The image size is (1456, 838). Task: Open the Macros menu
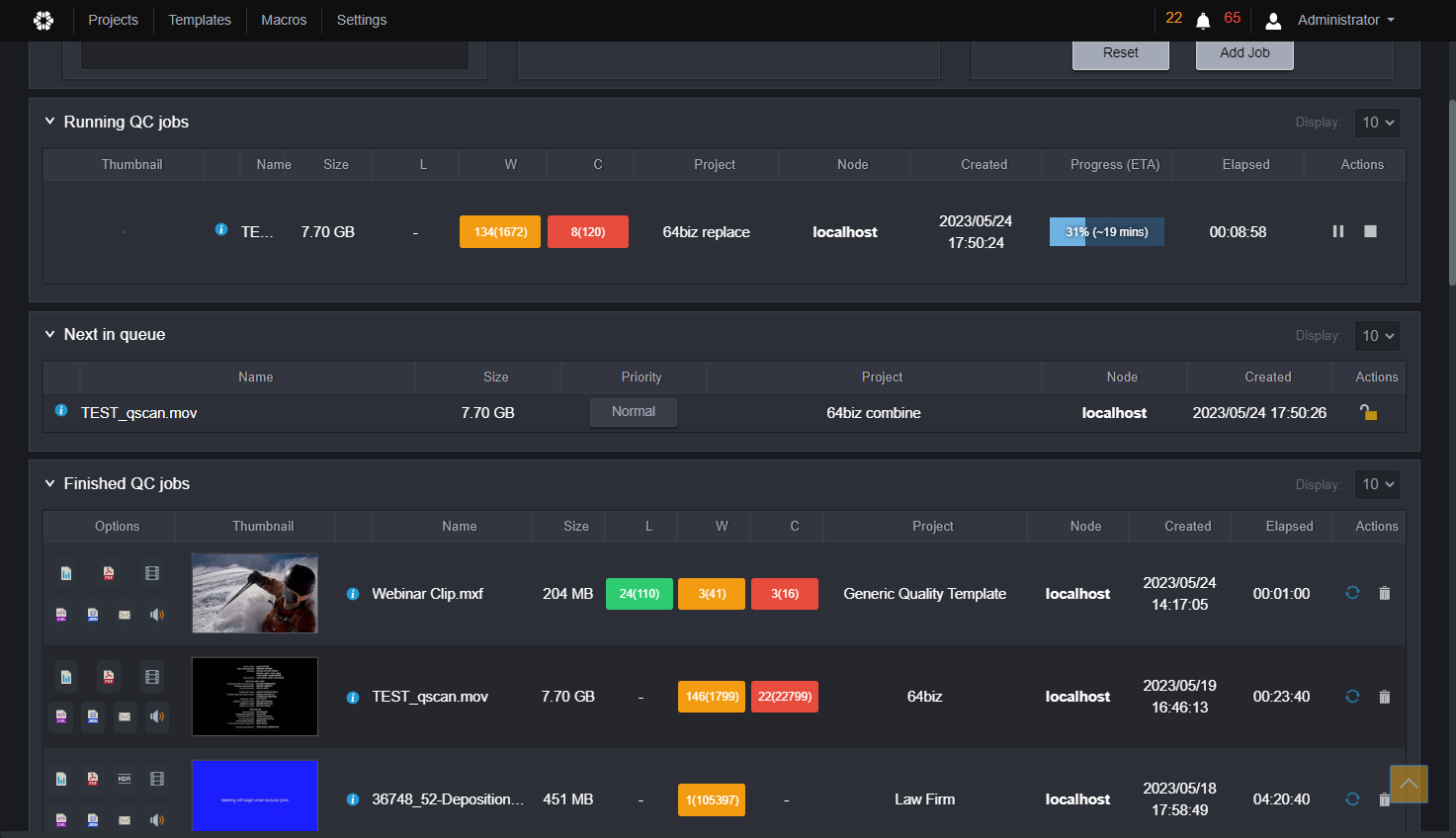point(284,20)
